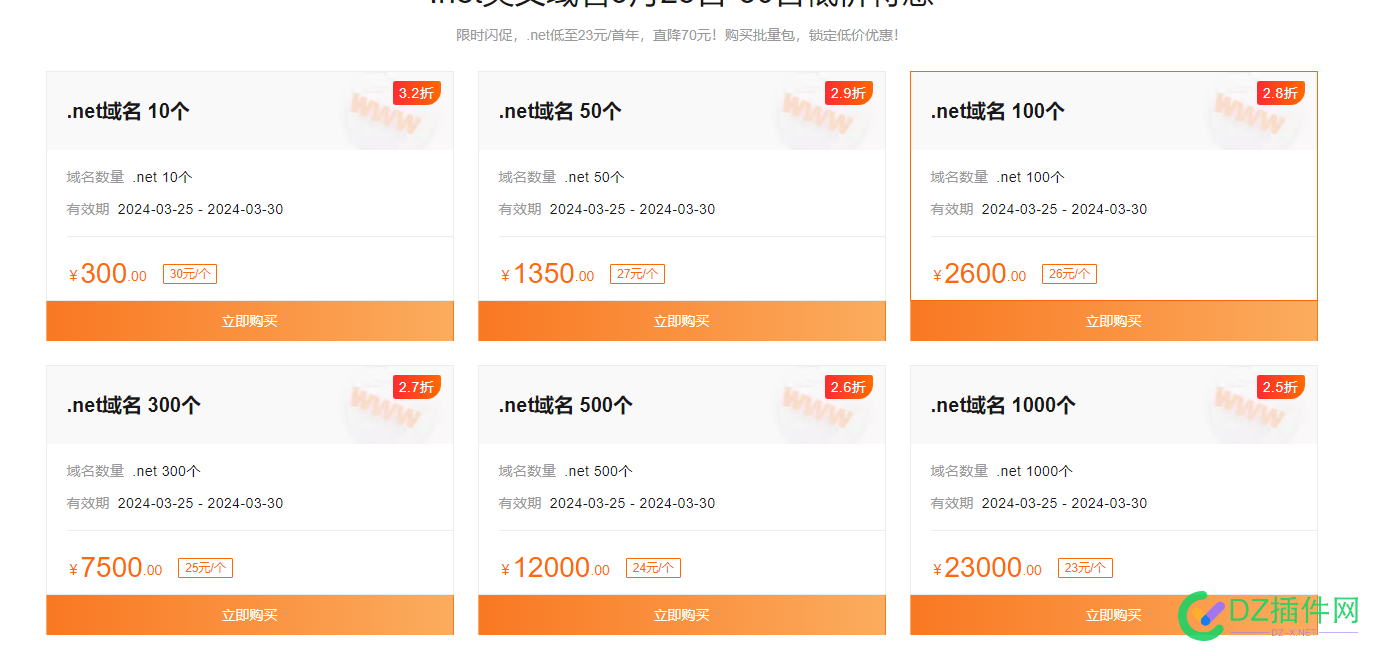Click the ¥2600.00 price

980,274
